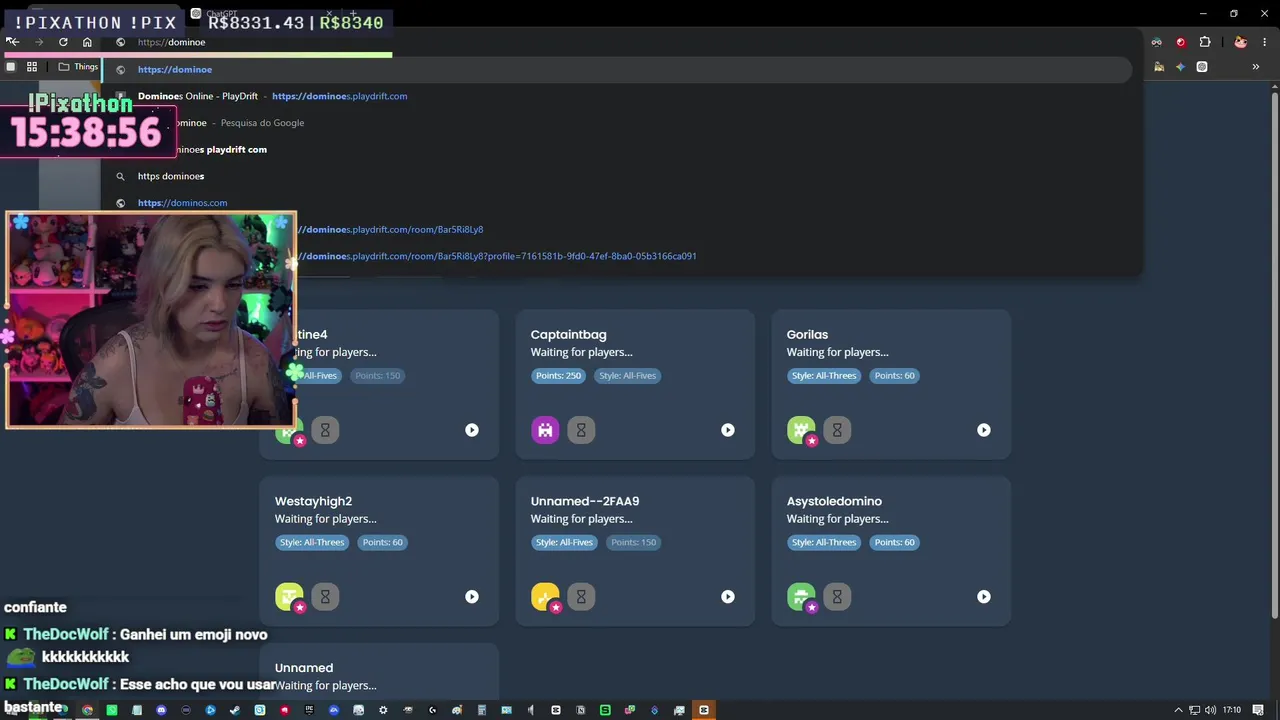
Task: Click Points: 60 chip on Asystoledomino card
Action: pyautogui.click(x=895, y=543)
